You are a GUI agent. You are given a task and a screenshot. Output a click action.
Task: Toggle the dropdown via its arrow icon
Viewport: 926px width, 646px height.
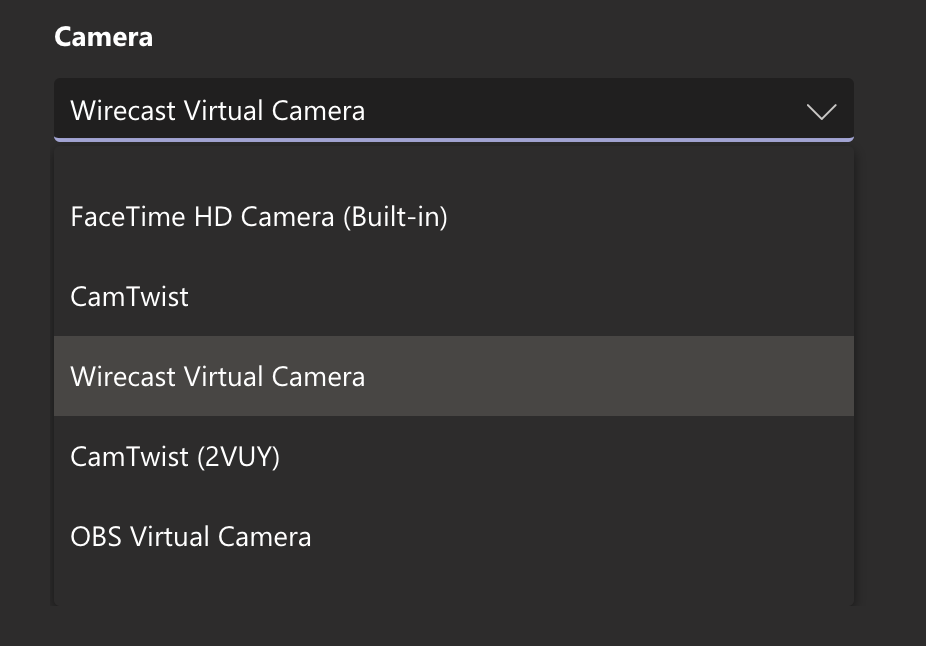pos(821,111)
